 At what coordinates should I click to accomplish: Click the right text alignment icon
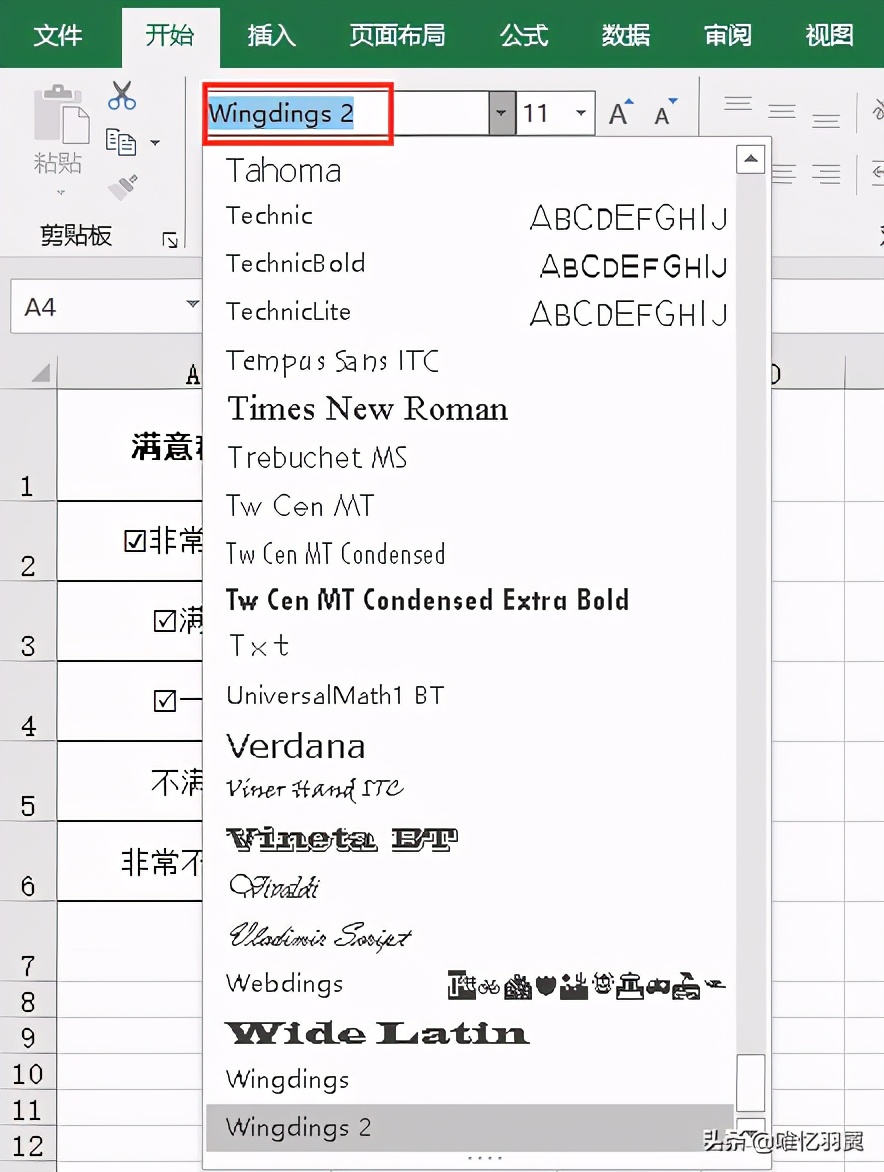click(x=826, y=174)
